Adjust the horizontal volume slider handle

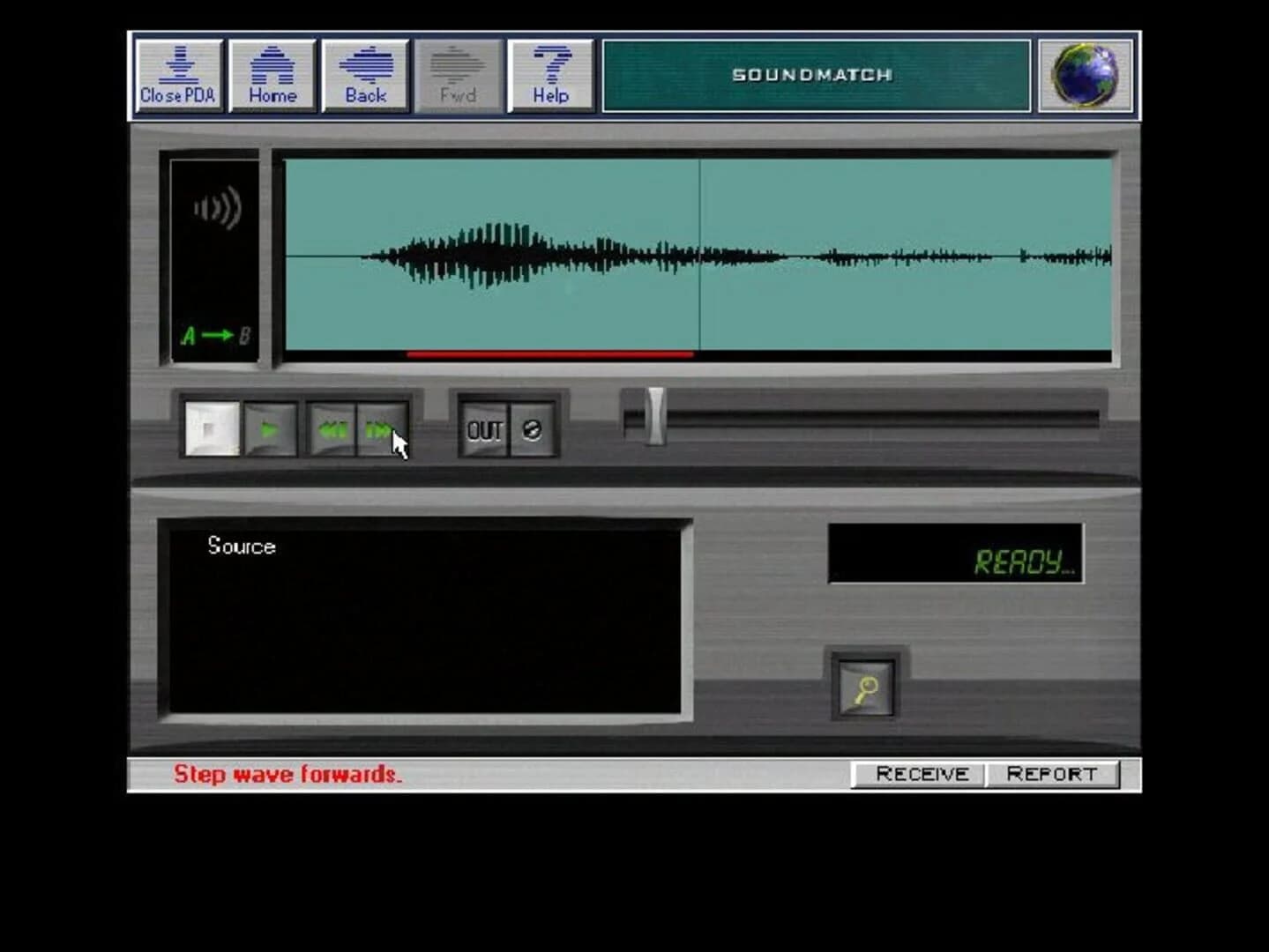click(x=655, y=419)
